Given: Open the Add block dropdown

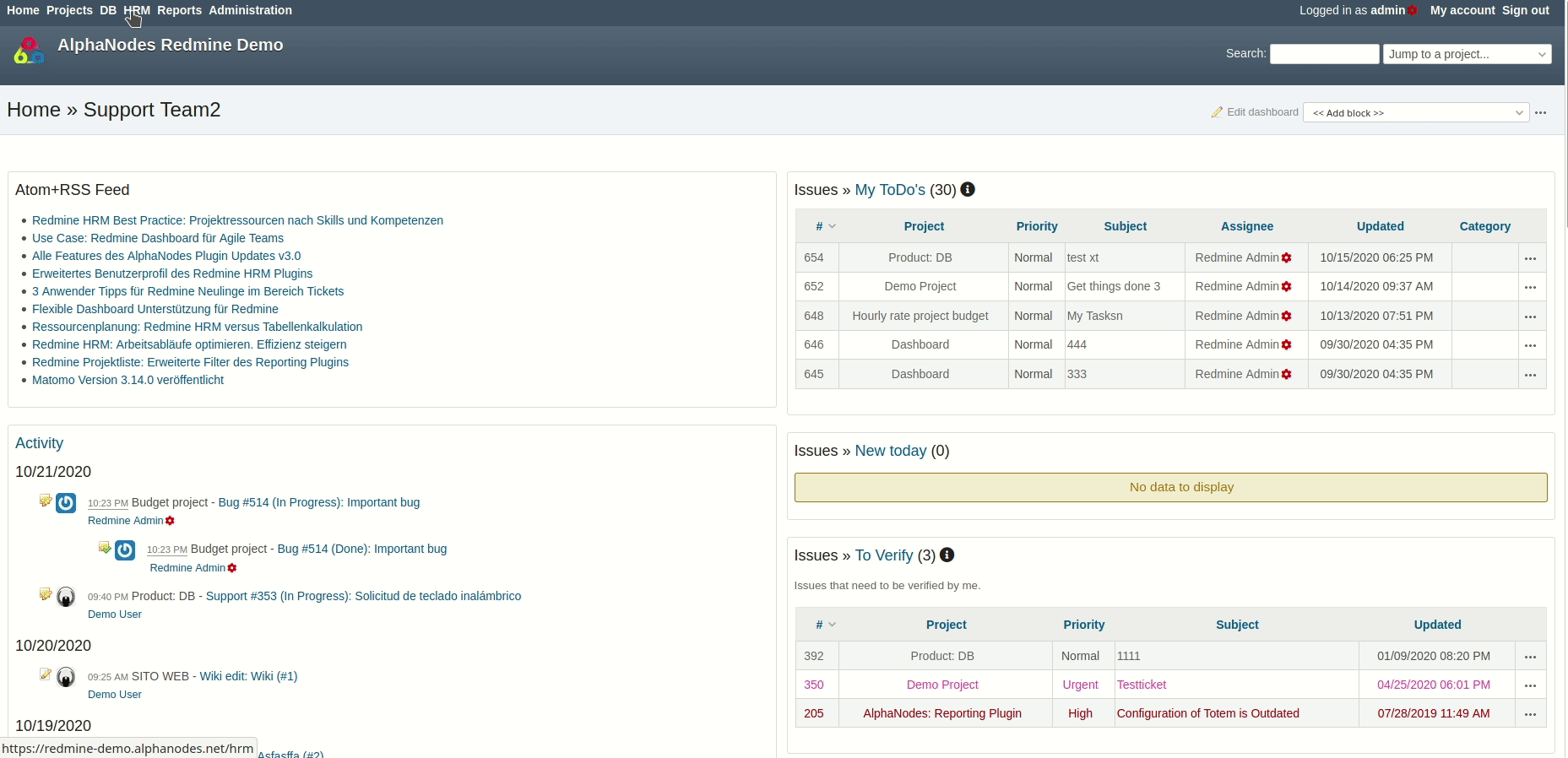Looking at the screenshot, I should tap(1416, 113).
